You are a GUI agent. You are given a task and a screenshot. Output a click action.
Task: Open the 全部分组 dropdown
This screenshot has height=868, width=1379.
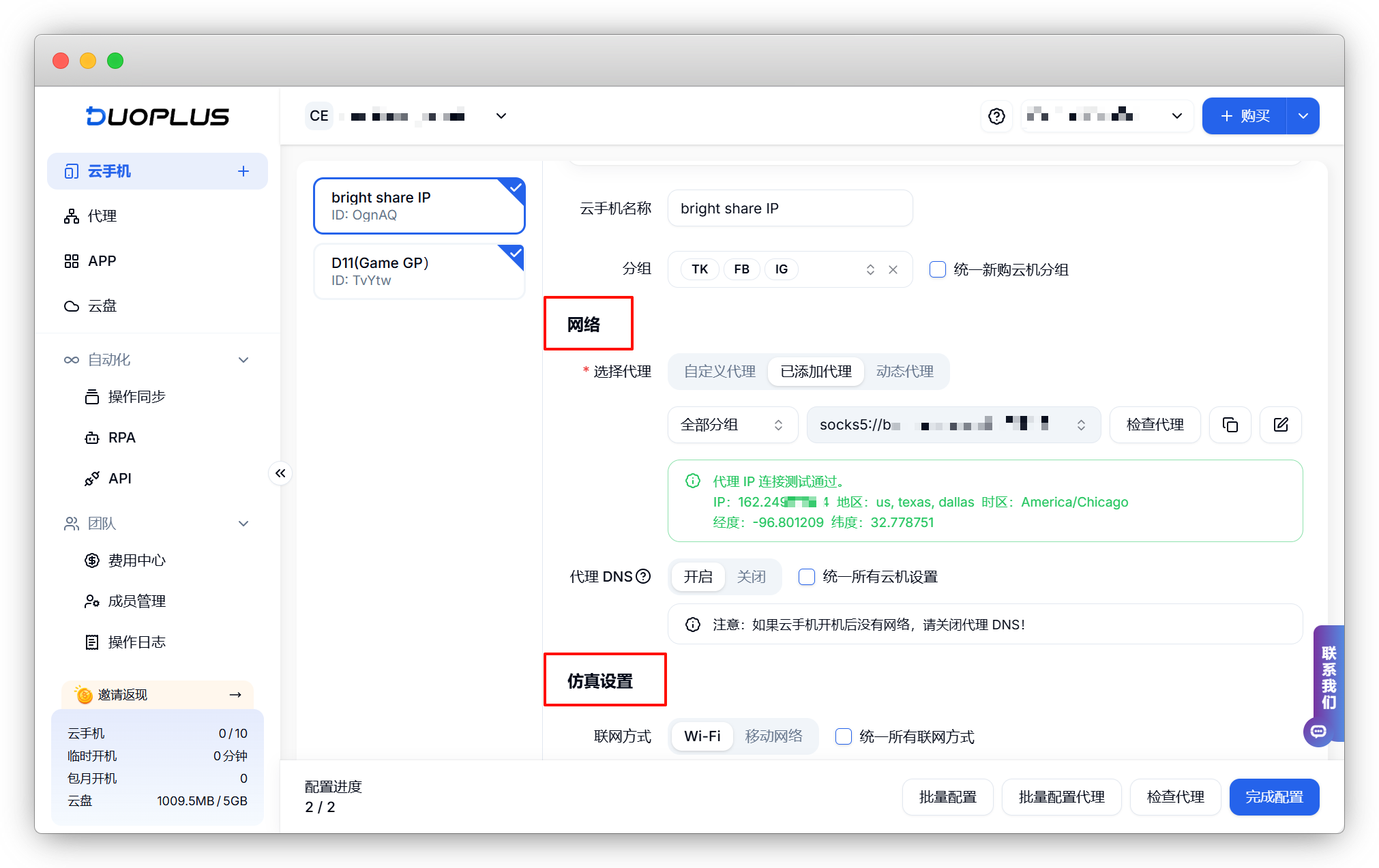pyautogui.click(x=732, y=425)
